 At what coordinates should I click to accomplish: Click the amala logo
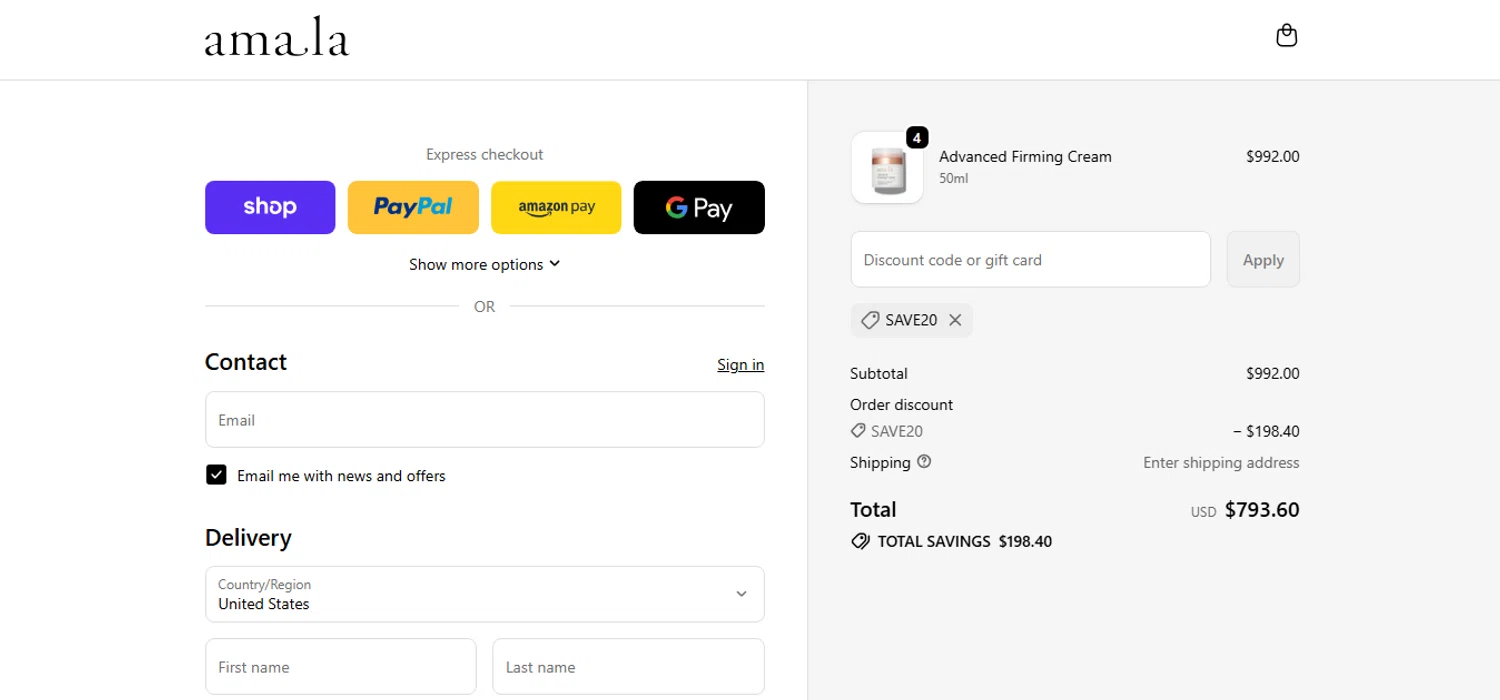click(277, 38)
